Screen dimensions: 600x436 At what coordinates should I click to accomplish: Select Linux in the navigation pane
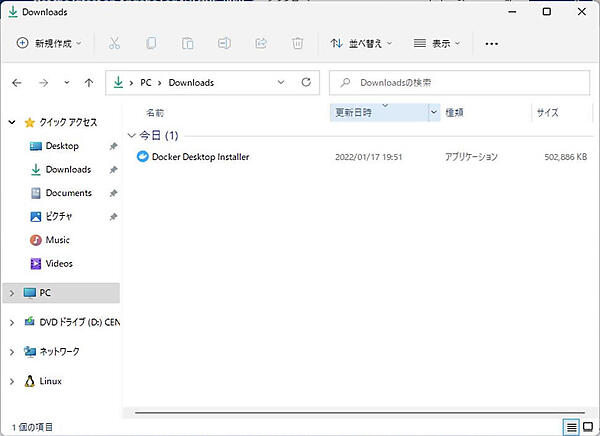point(51,381)
